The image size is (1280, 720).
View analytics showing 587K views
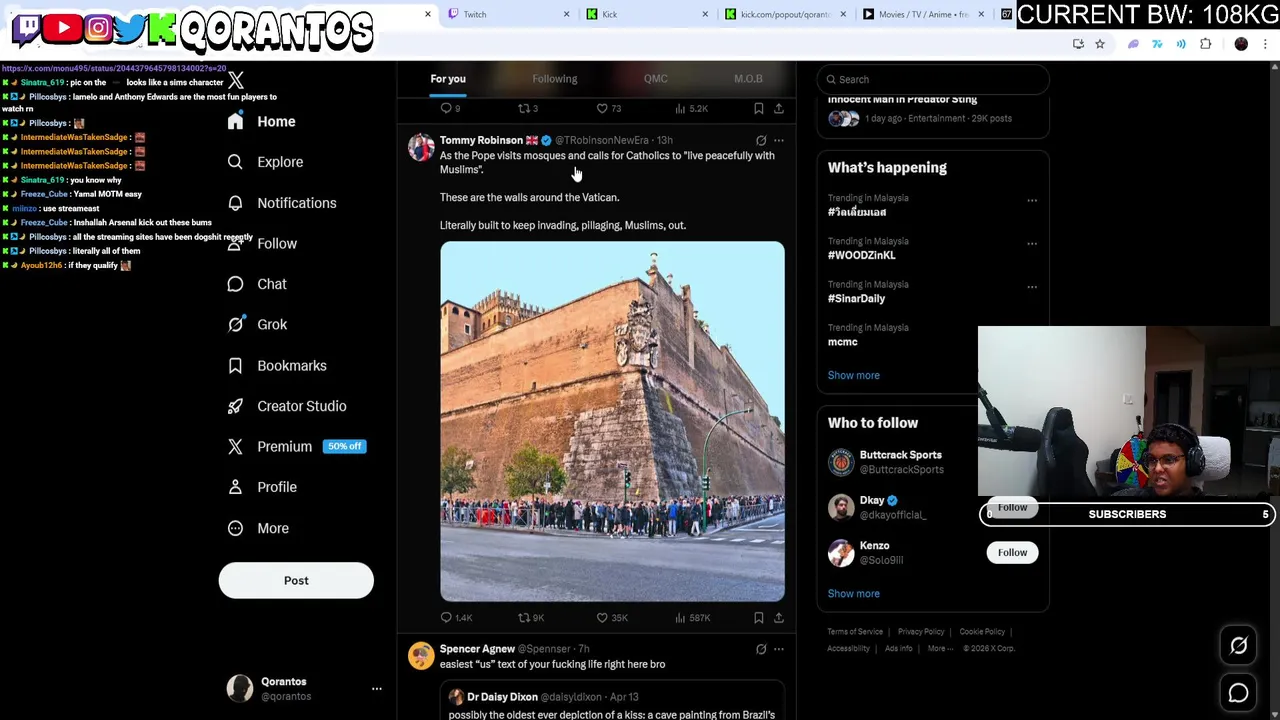point(692,618)
